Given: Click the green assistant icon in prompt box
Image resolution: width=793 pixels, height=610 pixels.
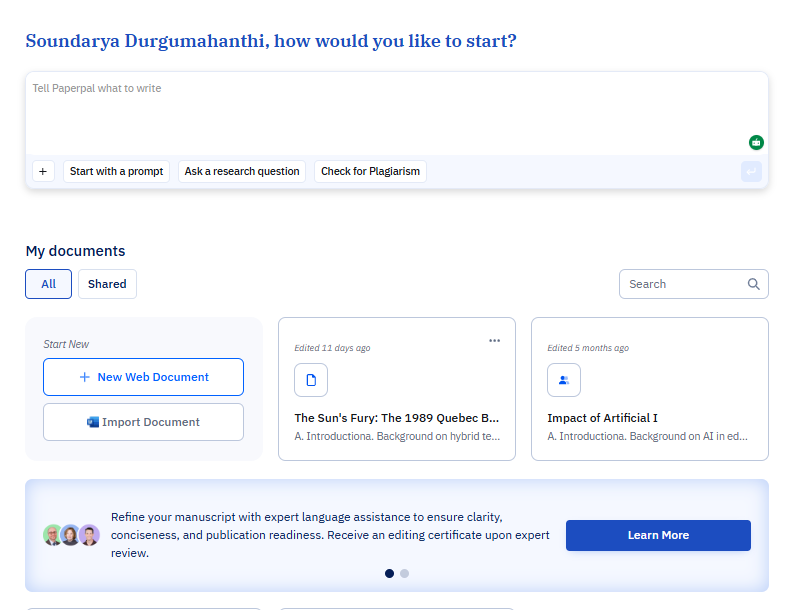Looking at the screenshot, I should [756, 142].
